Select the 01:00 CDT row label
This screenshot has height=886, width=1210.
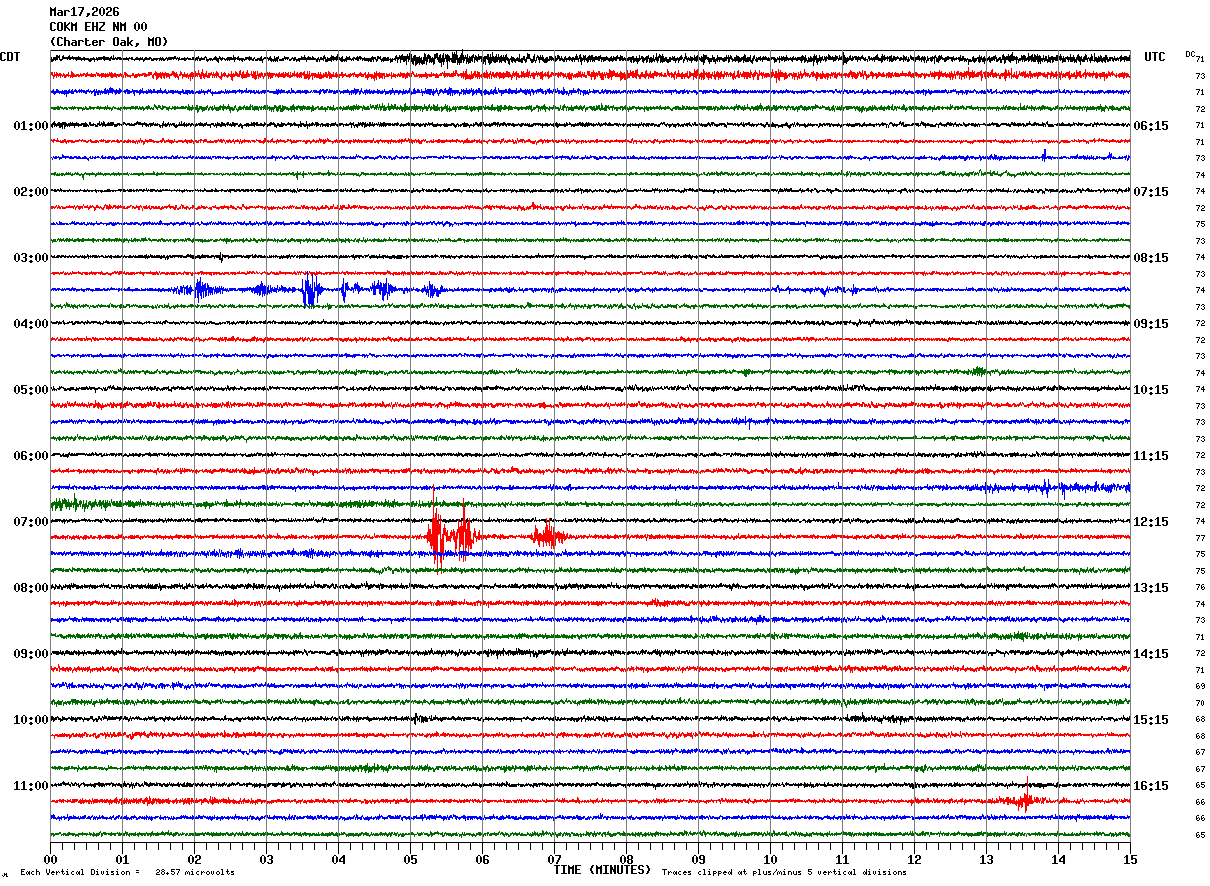31,126
